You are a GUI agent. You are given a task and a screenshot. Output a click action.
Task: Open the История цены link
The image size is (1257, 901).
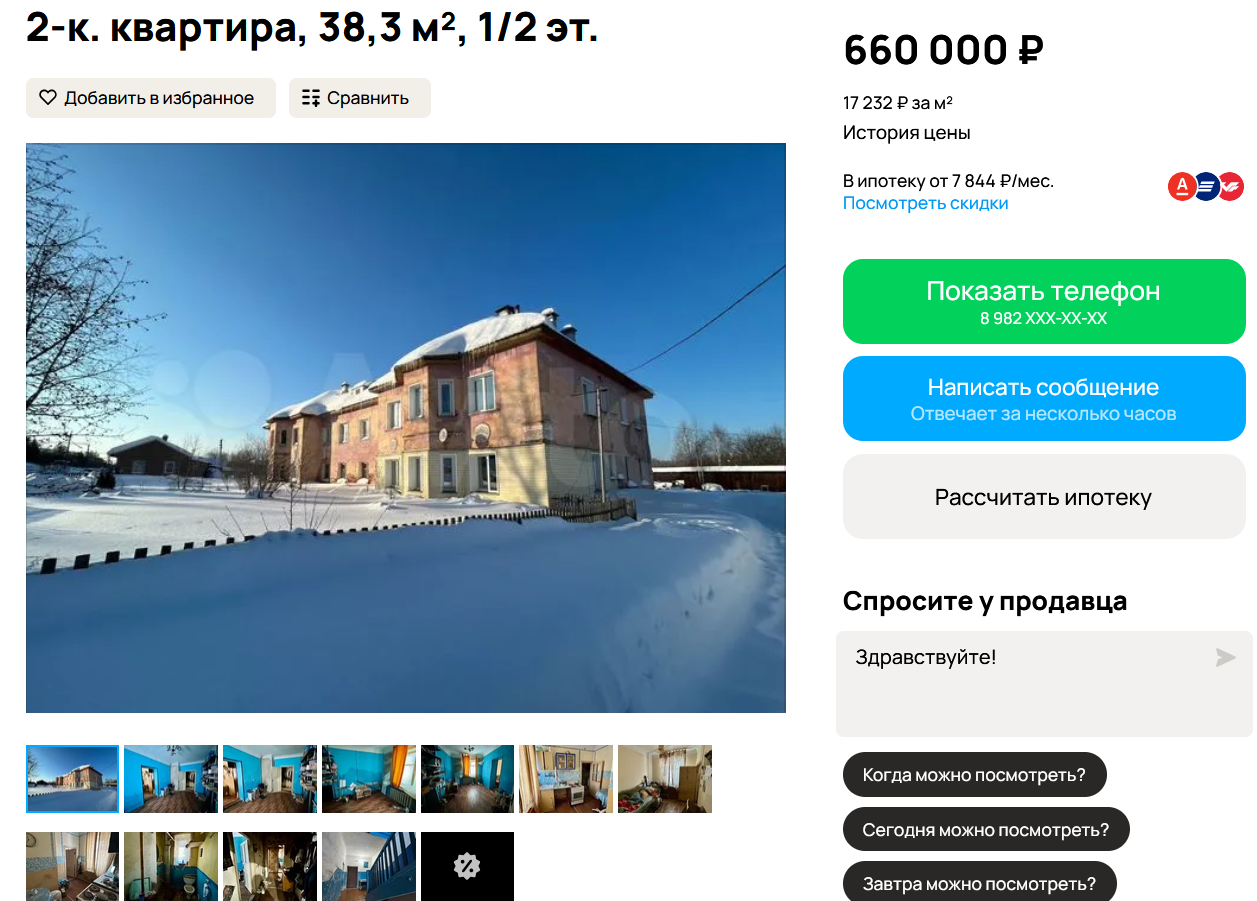[906, 132]
